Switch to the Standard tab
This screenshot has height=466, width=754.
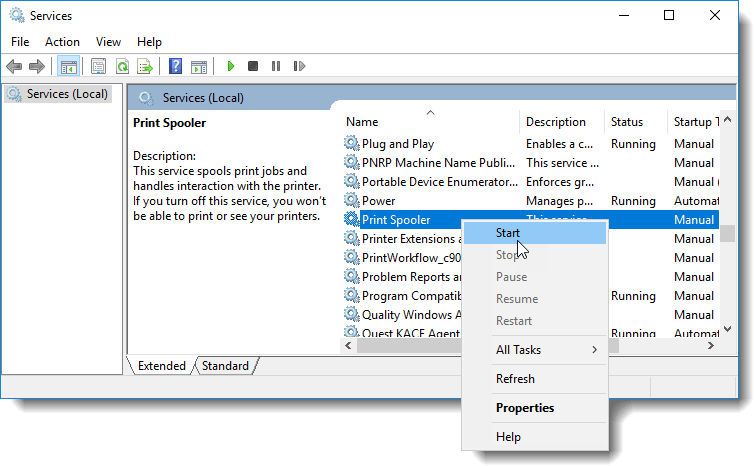pos(225,366)
